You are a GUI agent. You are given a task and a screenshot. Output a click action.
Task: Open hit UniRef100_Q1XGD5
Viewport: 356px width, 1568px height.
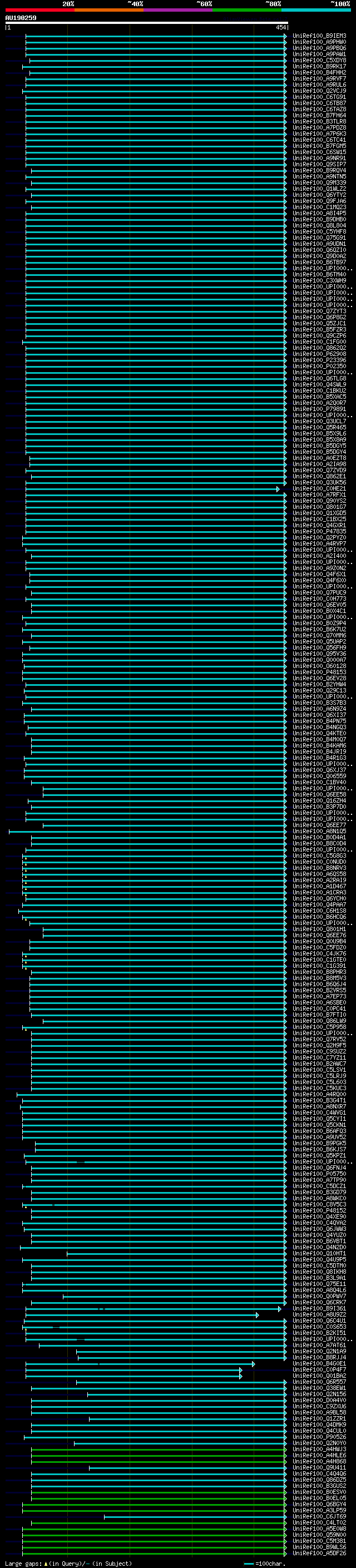click(x=319, y=513)
